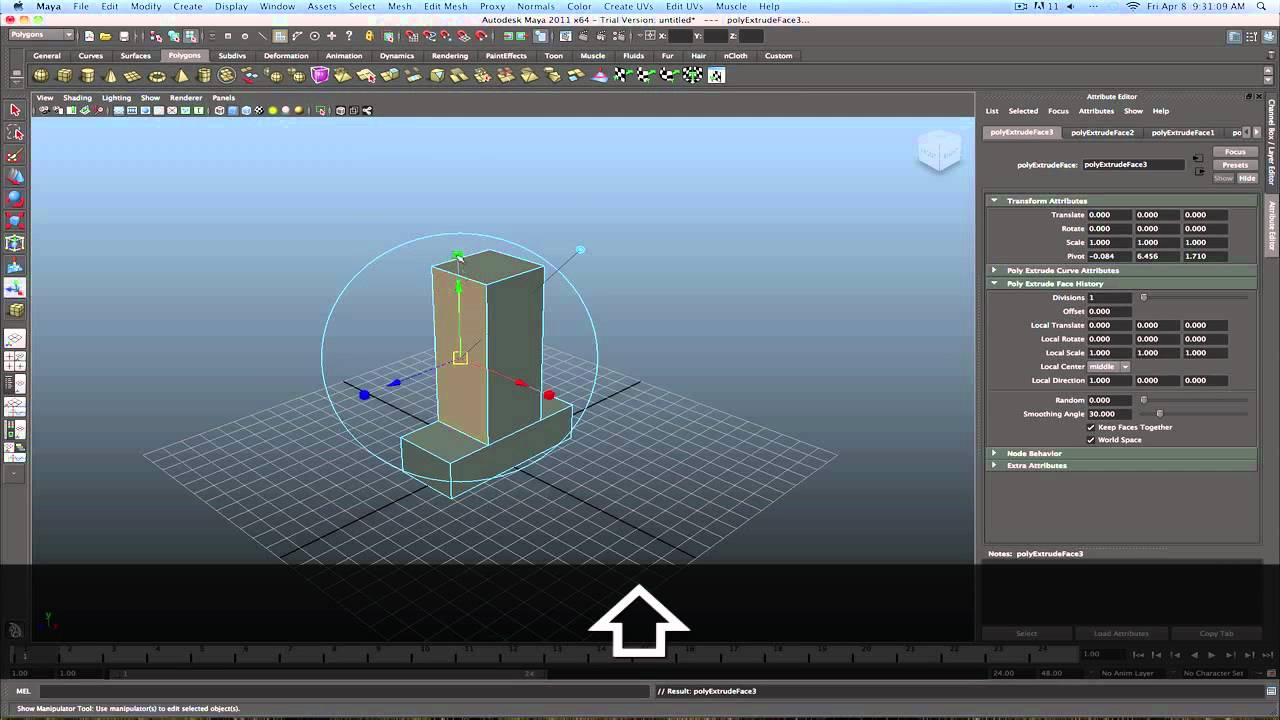The width and height of the screenshot is (1280, 720).
Task: Open Local Center middle dropdown
Action: click(x=1109, y=367)
